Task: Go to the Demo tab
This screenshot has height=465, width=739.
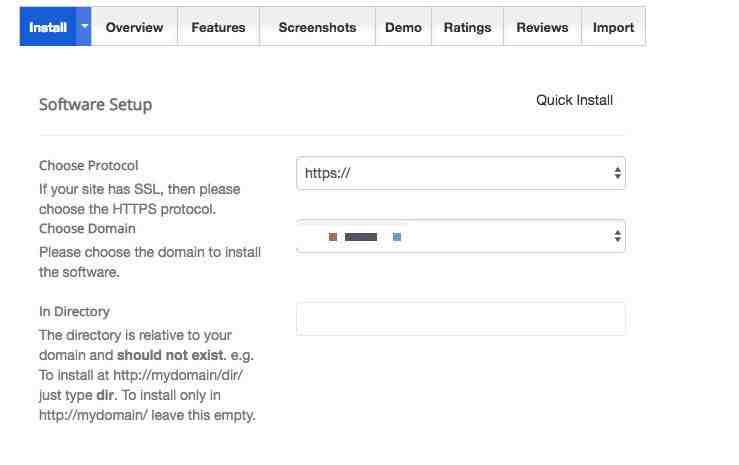Action: (403, 27)
